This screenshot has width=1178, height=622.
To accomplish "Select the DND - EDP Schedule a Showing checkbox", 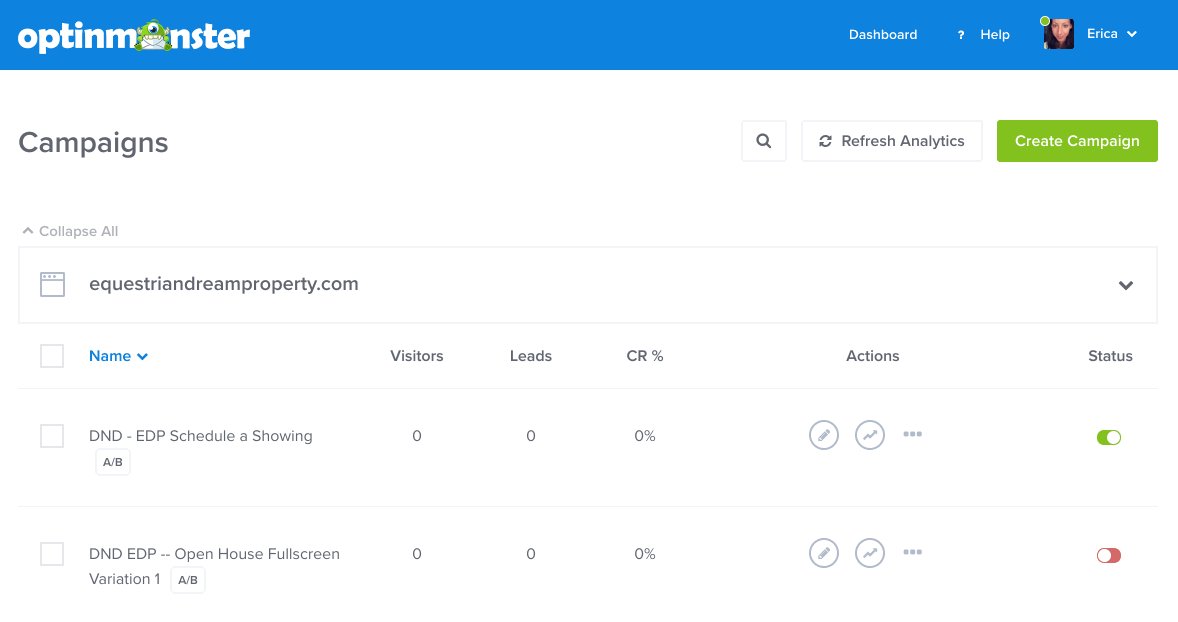I will pos(52,436).
